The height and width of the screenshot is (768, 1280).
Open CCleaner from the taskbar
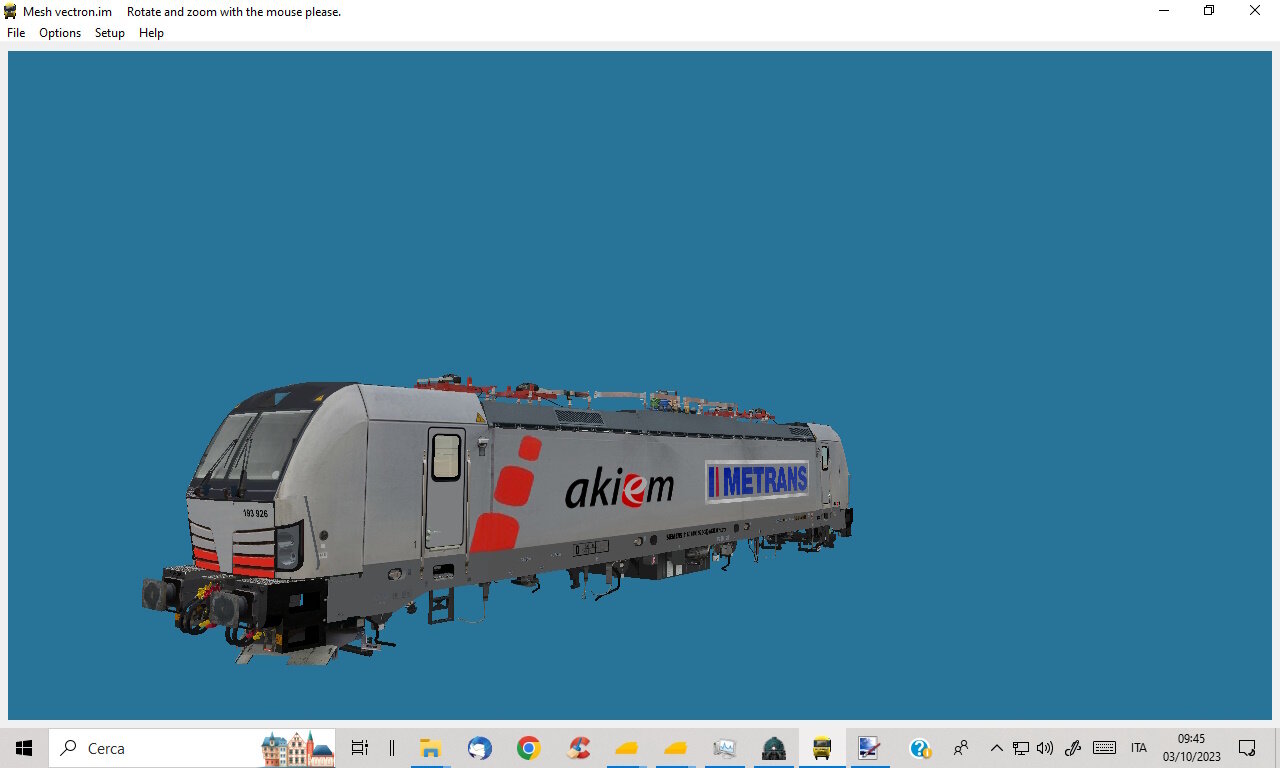click(578, 748)
